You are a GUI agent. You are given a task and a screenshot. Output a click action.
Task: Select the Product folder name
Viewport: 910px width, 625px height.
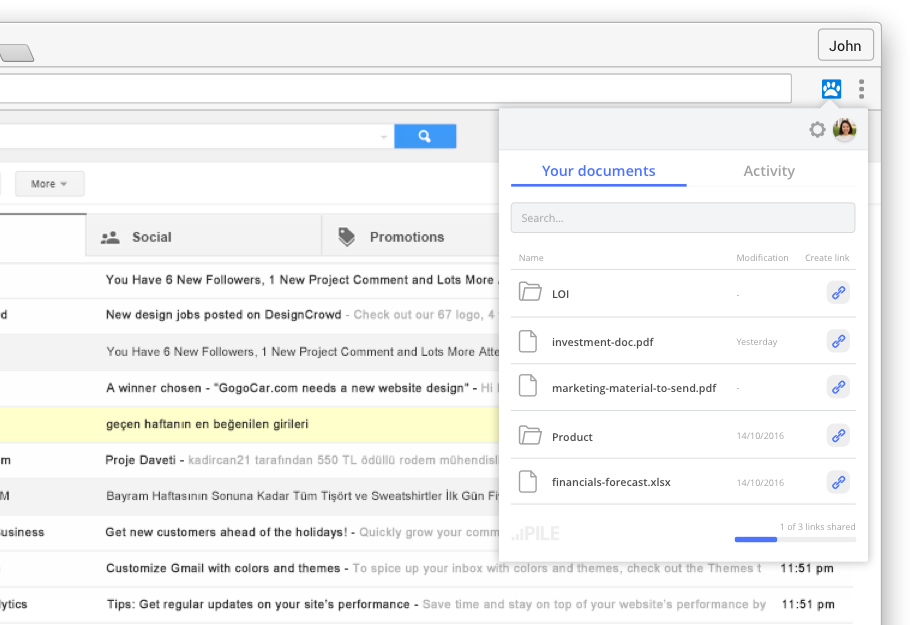pos(572,437)
